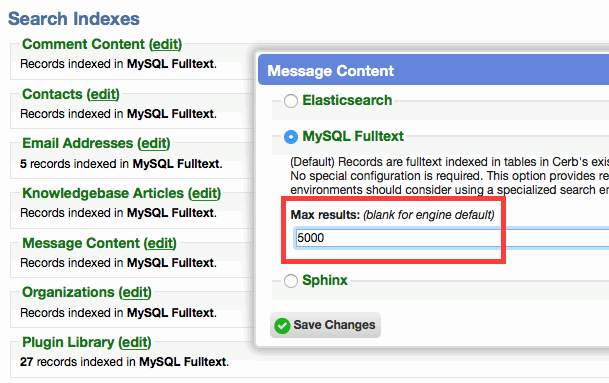The width and height of the screenshot is (609, 383).
Task: Open edit link for Email Addresses
Action: click(x=154, y=143)
